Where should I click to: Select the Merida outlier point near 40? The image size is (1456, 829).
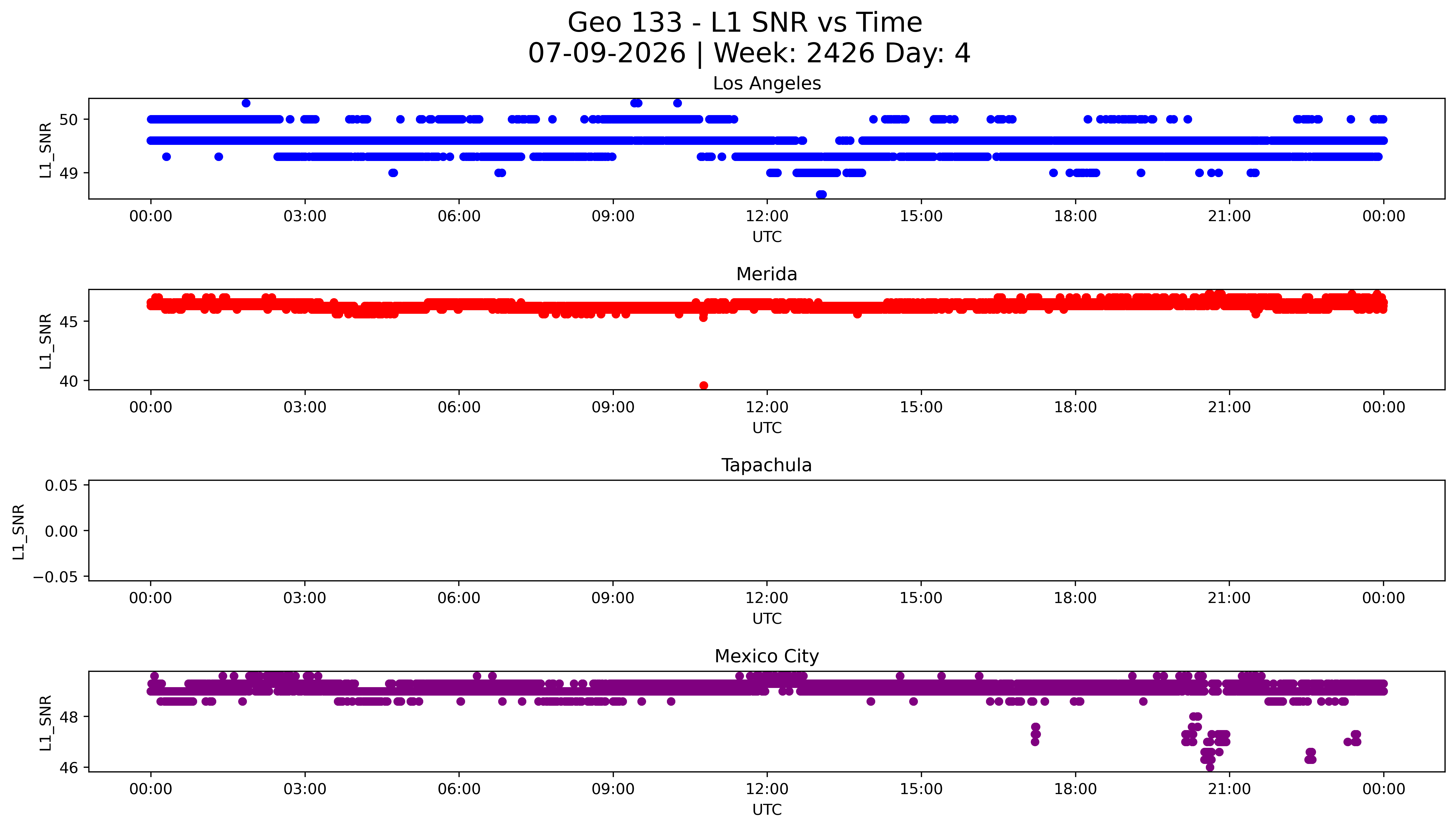703,385
